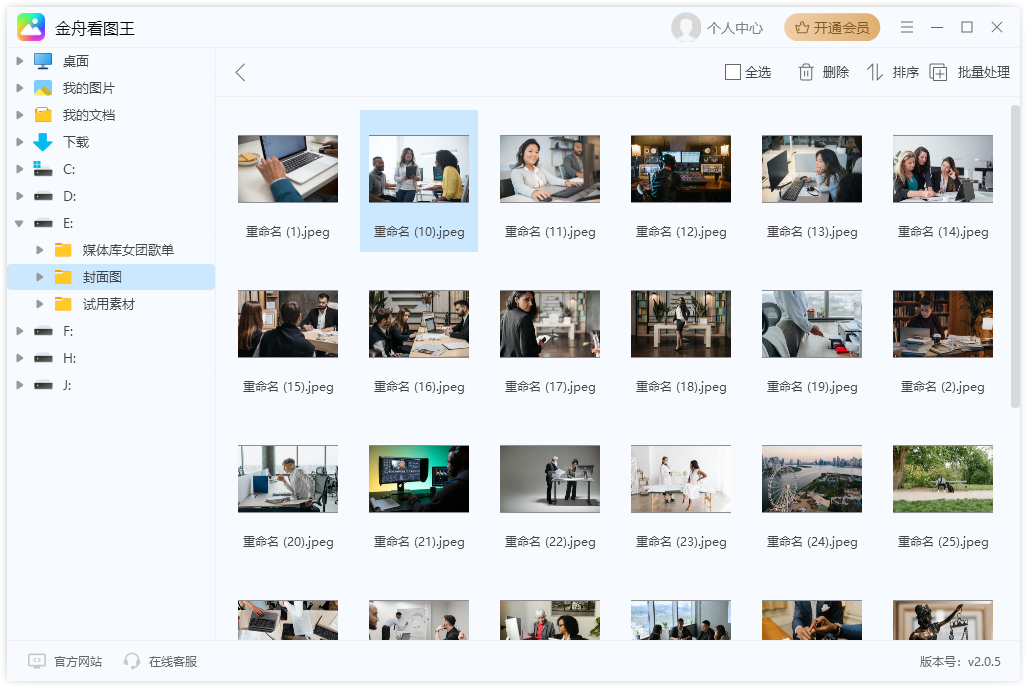This screenshot has height=688, width=1027.
Task: Click the user avatar icon
Action: tap(686, 27)
